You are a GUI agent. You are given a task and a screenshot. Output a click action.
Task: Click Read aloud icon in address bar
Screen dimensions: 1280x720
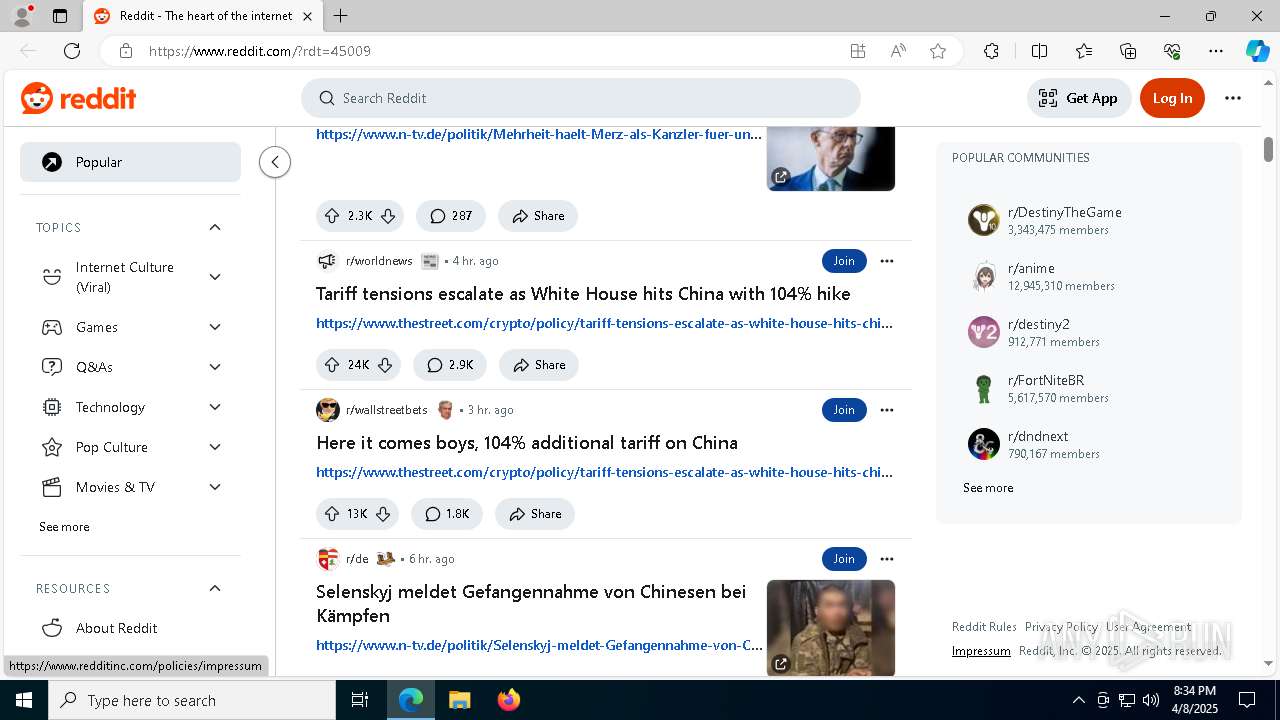click(898, 51)
